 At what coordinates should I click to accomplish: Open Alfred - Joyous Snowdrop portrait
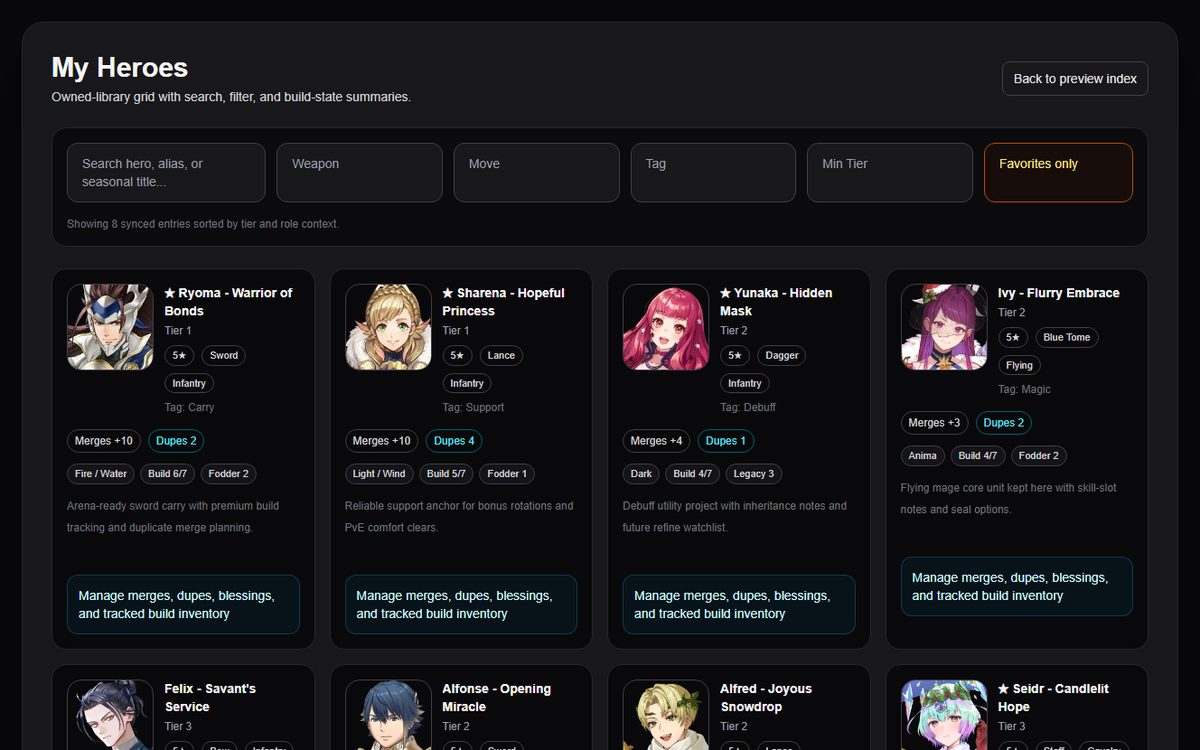point(666,715)
